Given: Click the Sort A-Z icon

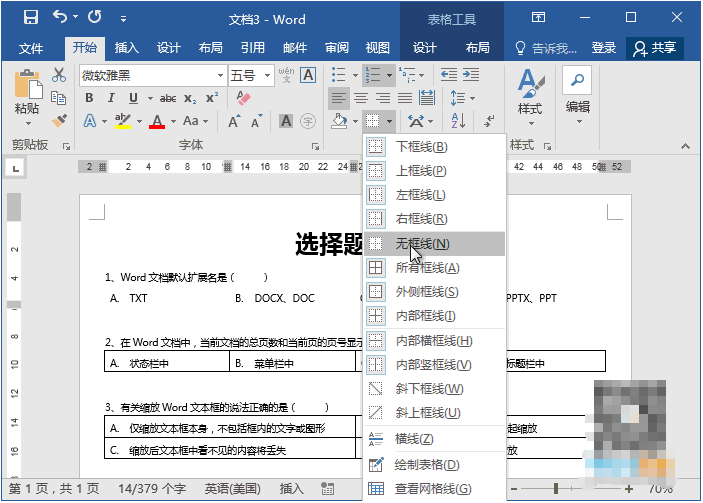Looking at the screenshot, I should point(458,121).
